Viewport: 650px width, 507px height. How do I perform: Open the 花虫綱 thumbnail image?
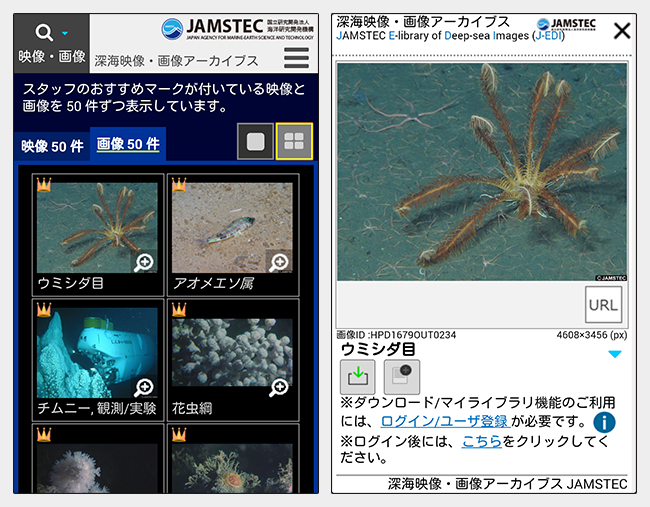point(232,352)
